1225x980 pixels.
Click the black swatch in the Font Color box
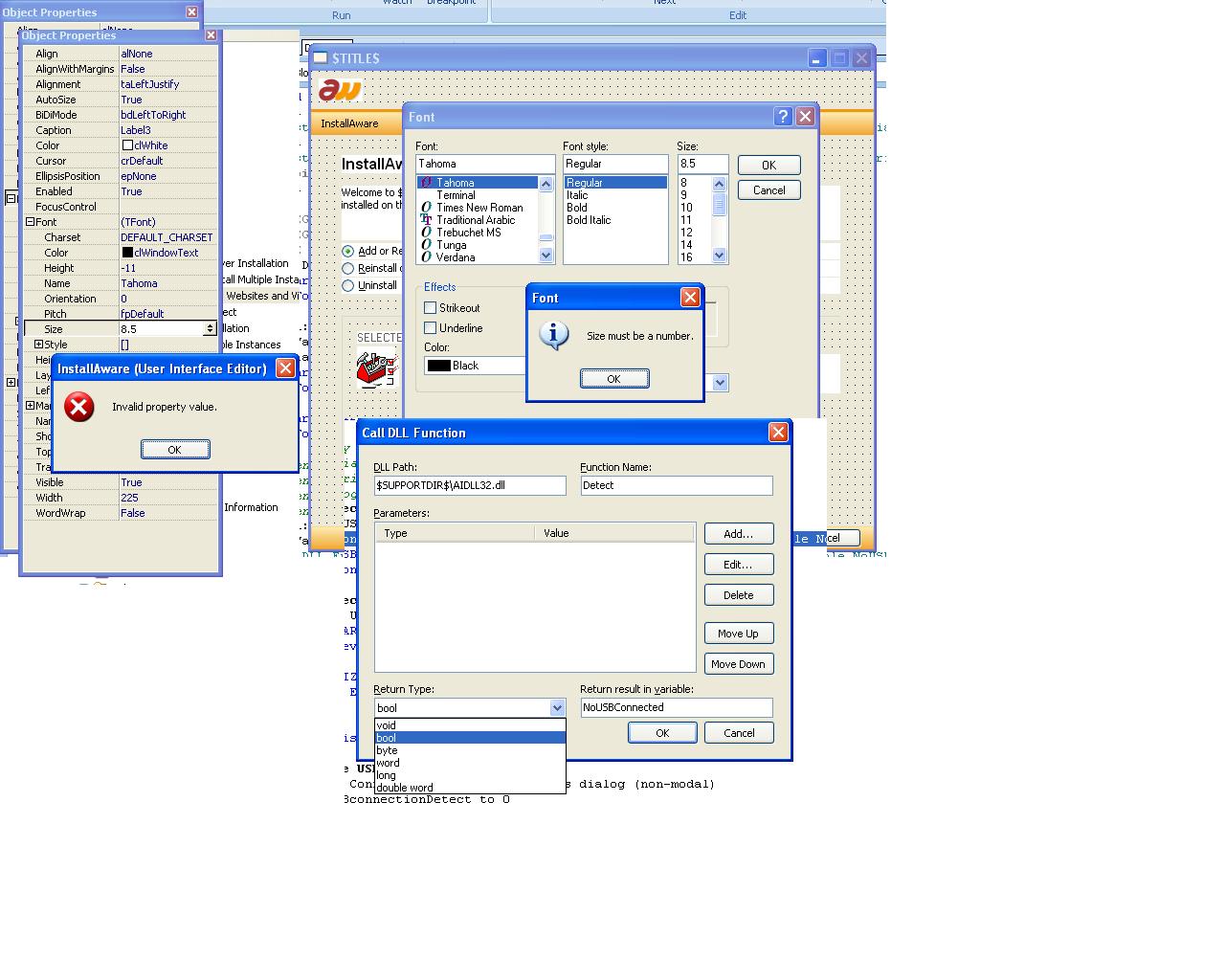coord(439,366)
